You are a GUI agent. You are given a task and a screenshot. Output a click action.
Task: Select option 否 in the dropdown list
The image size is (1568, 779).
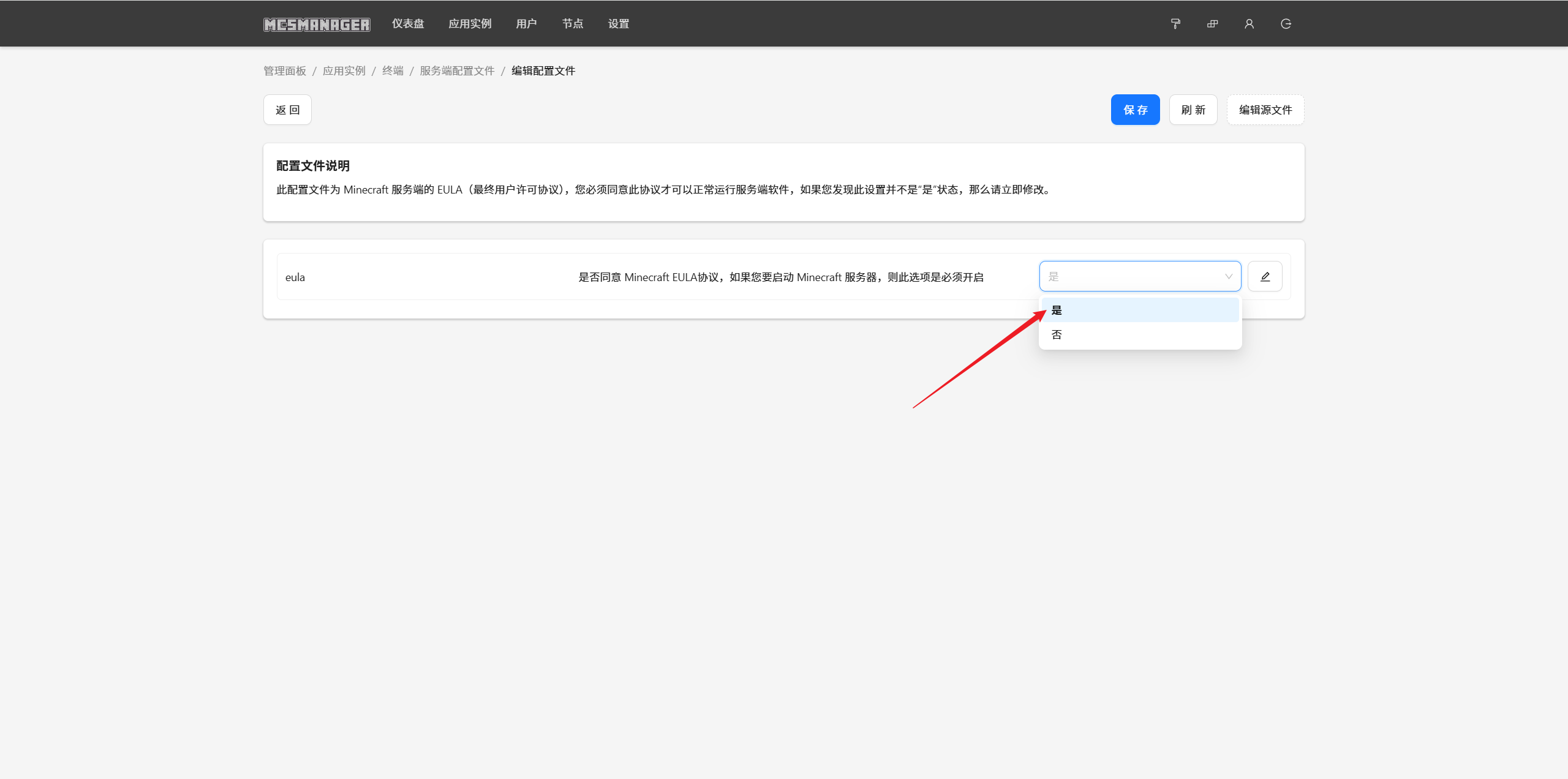pyautogui.click(x=1140, y=334)
